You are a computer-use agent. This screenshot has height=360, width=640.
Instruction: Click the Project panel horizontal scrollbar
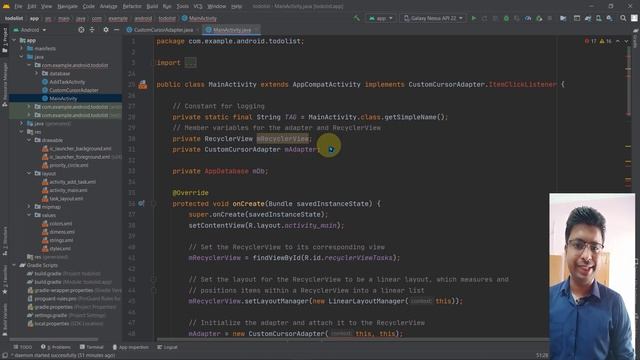click(x=54, y=339)
